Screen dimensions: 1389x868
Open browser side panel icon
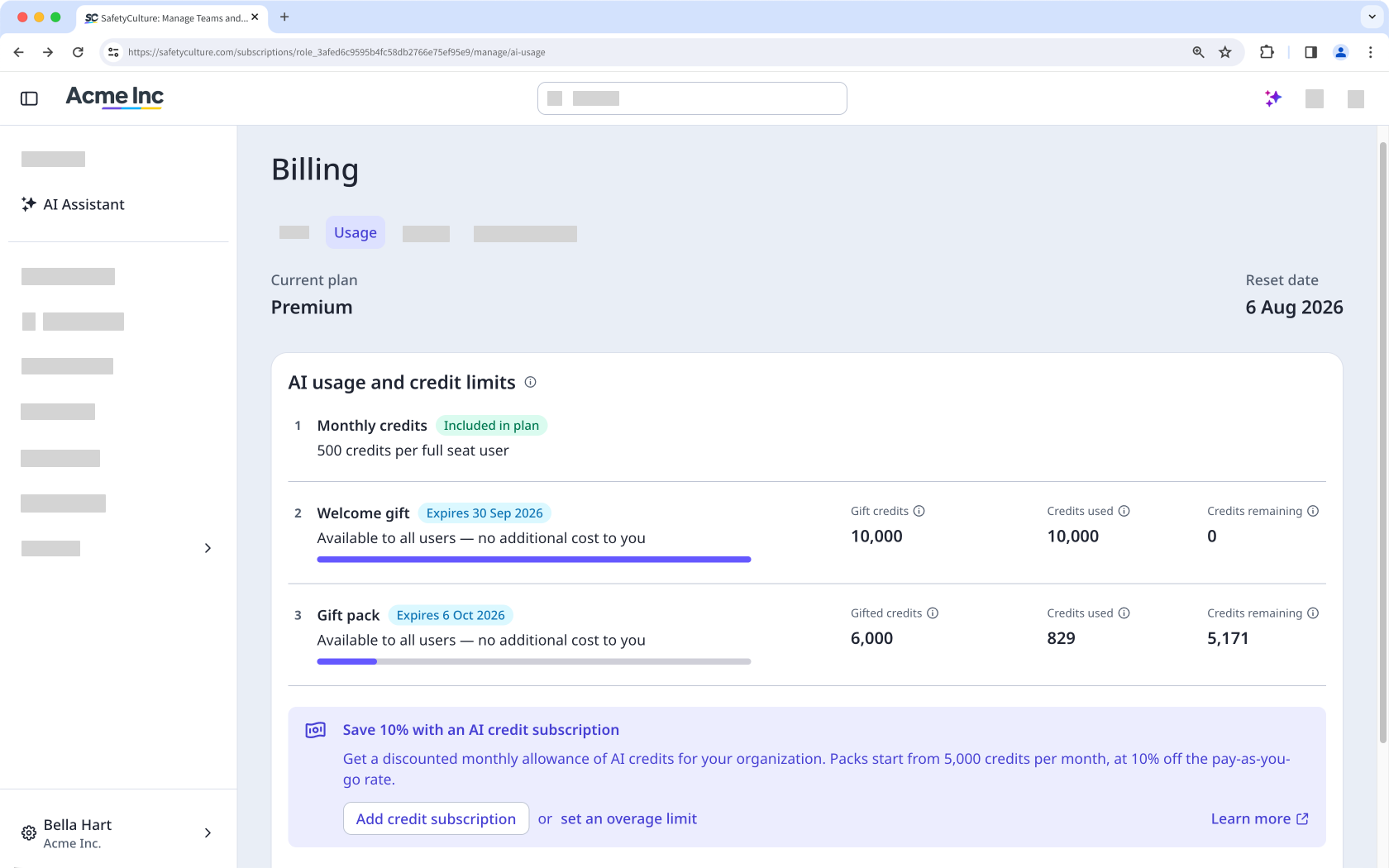pyautogui.click(x=1311, y=52)
